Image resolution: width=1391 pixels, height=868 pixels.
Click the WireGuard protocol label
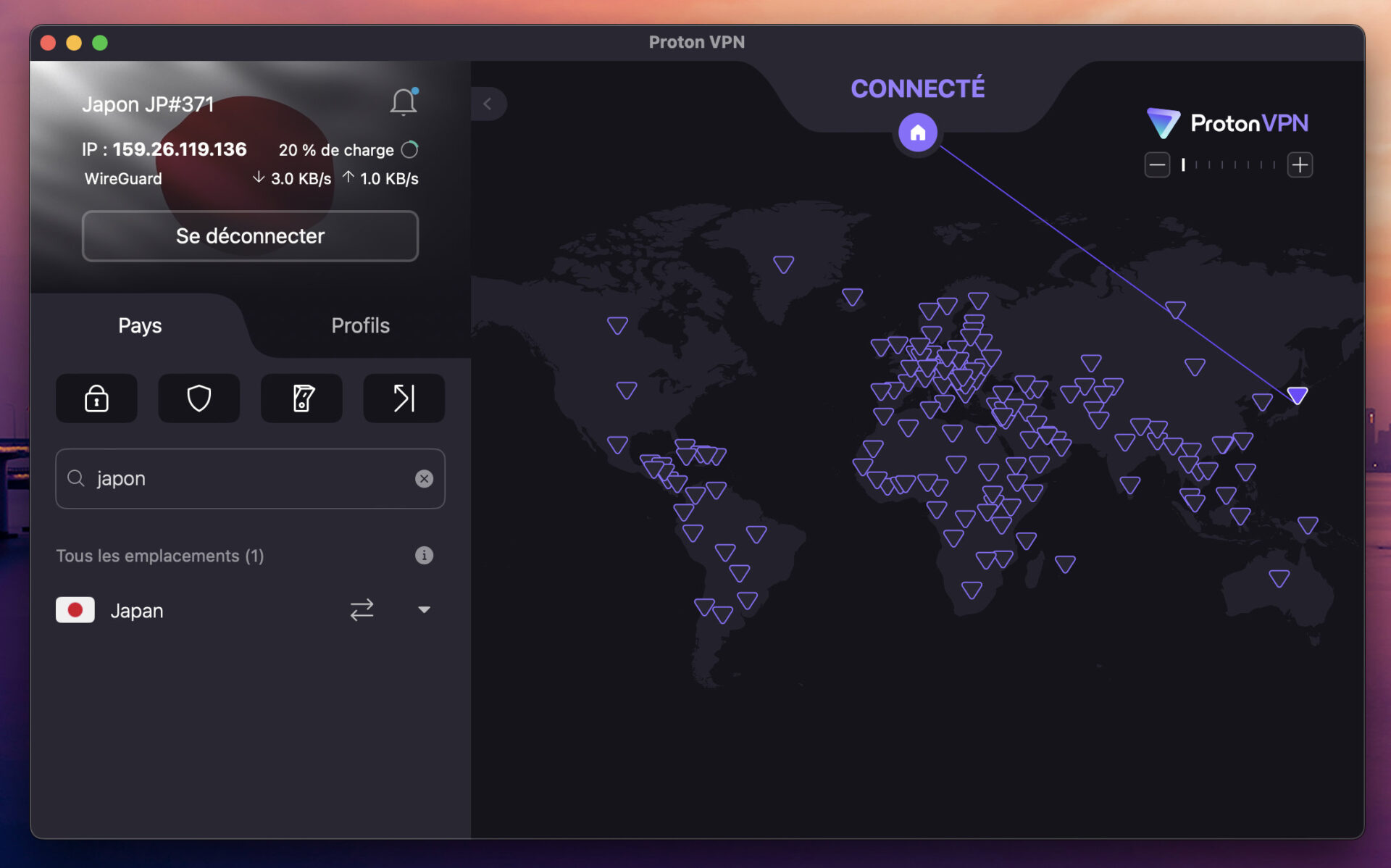point(123,178)
